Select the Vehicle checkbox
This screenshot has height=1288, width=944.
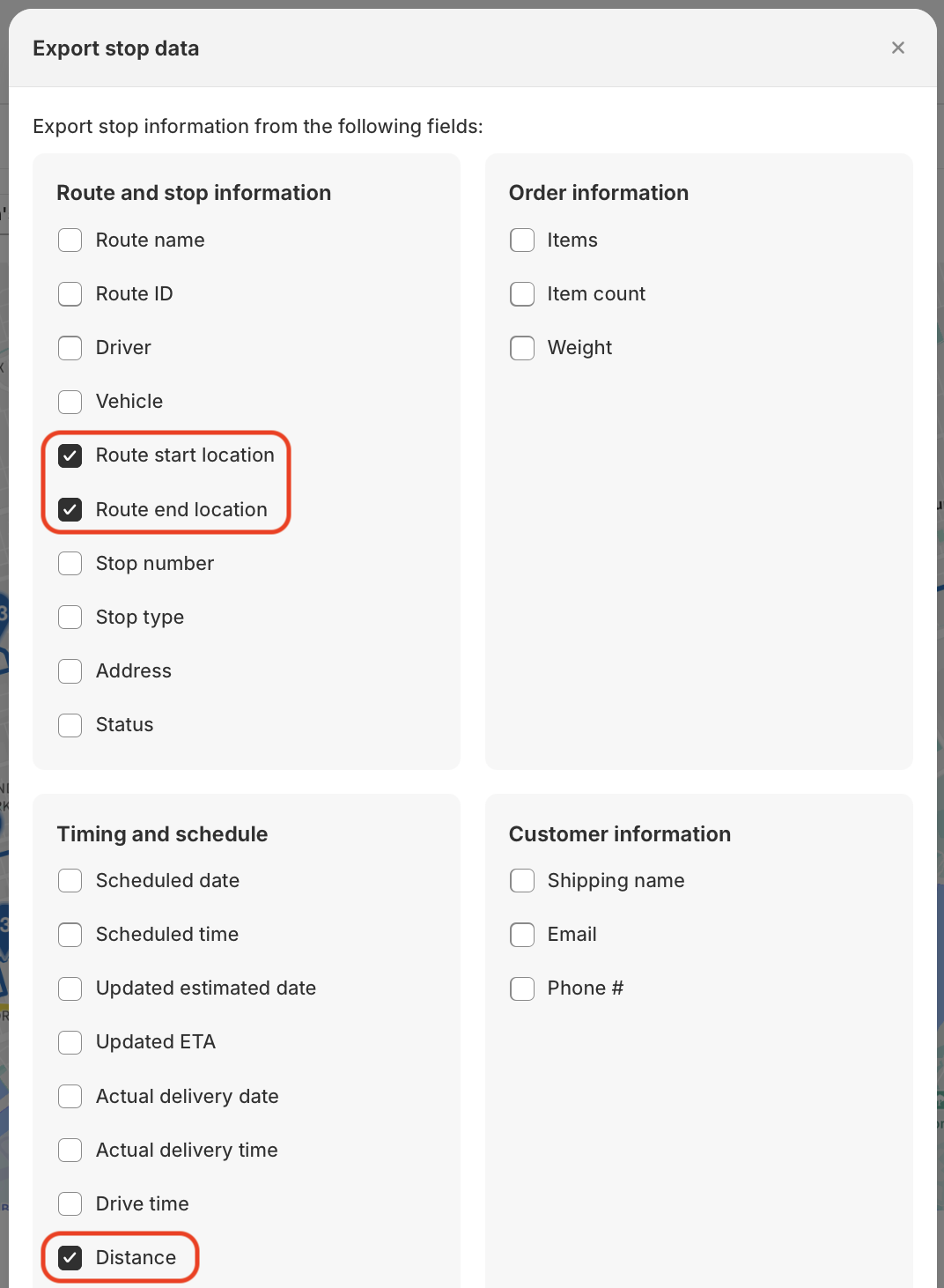click(x=70, y=402)
